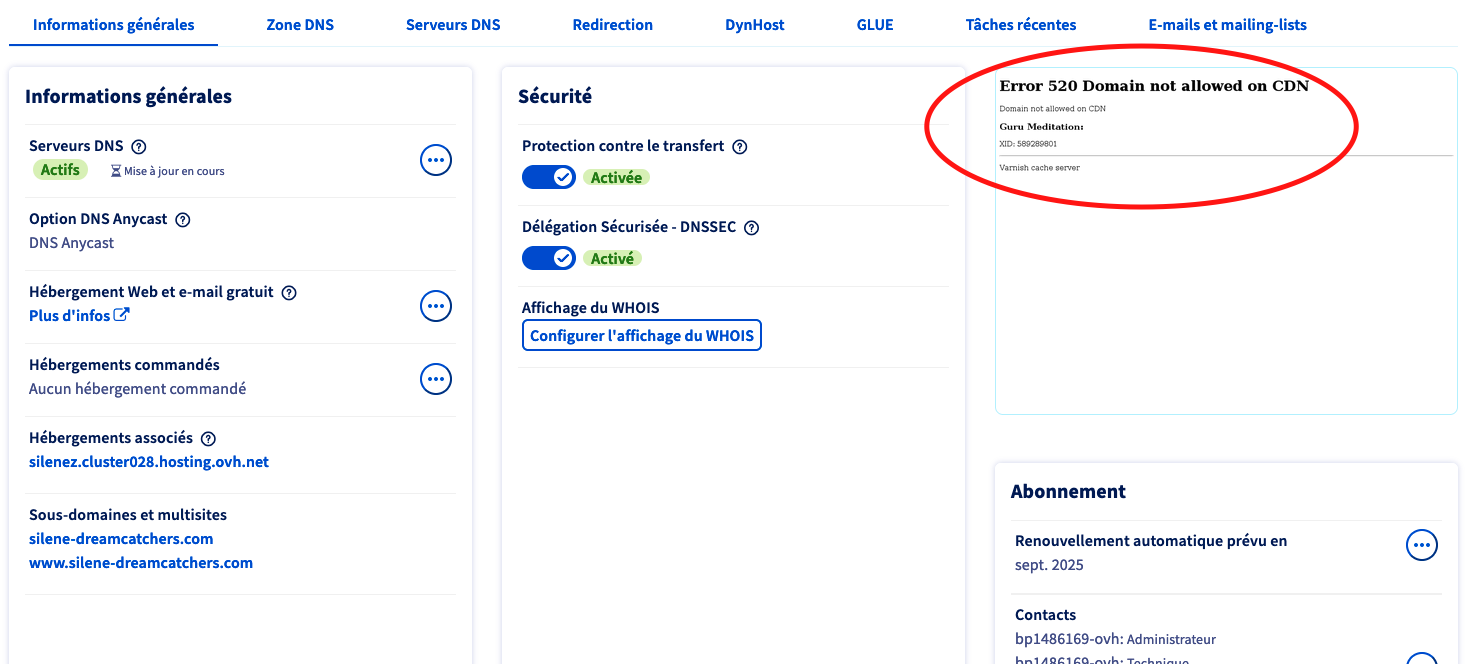Open actions menu for Hébergement Web gratuit
This screenshot has height=664, width=1484.
[x=436, y=306]
